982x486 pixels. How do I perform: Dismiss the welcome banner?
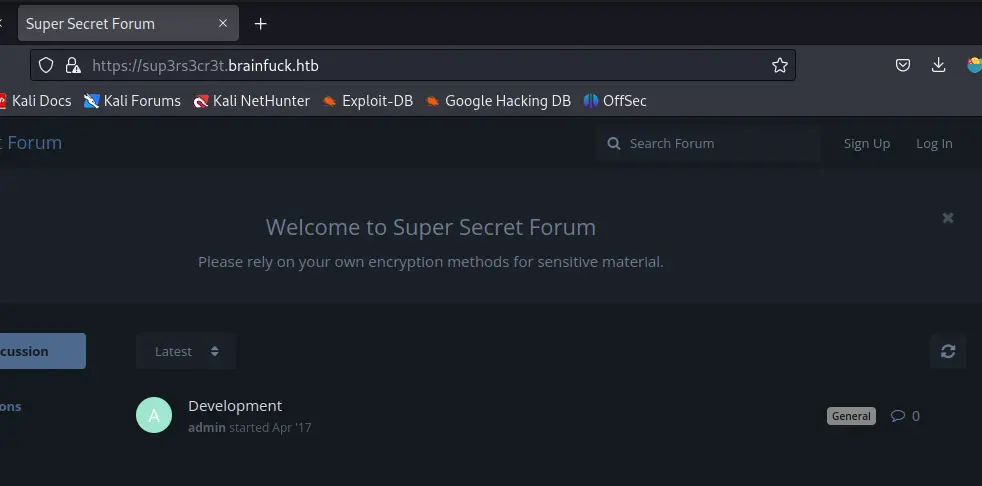[x=948, y=218]
